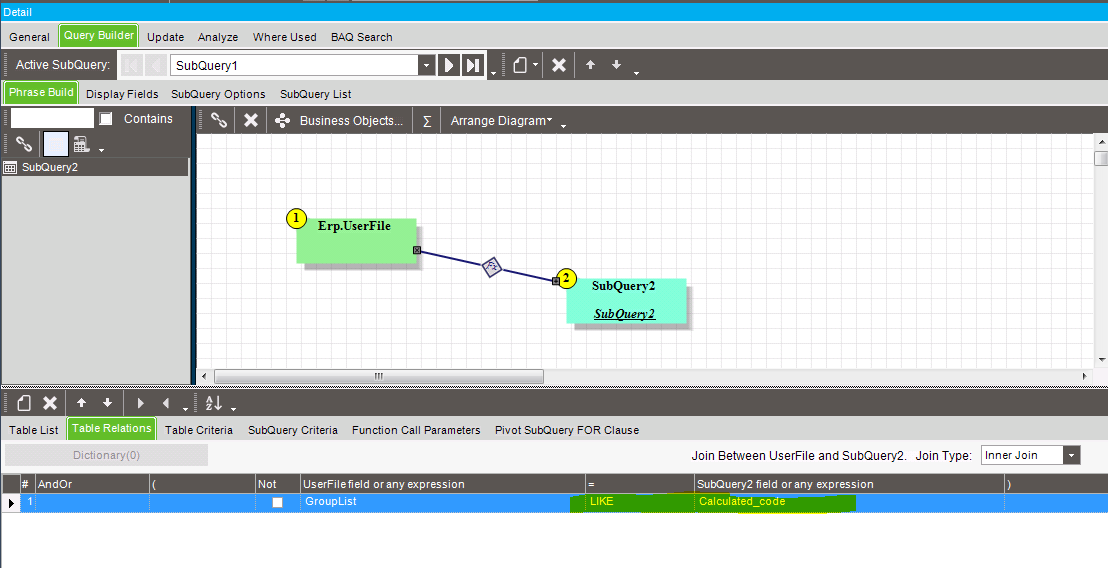Open the SubQuery List tab
The width and height of the screenshot is (1108, 568).
tap(316, 94)
